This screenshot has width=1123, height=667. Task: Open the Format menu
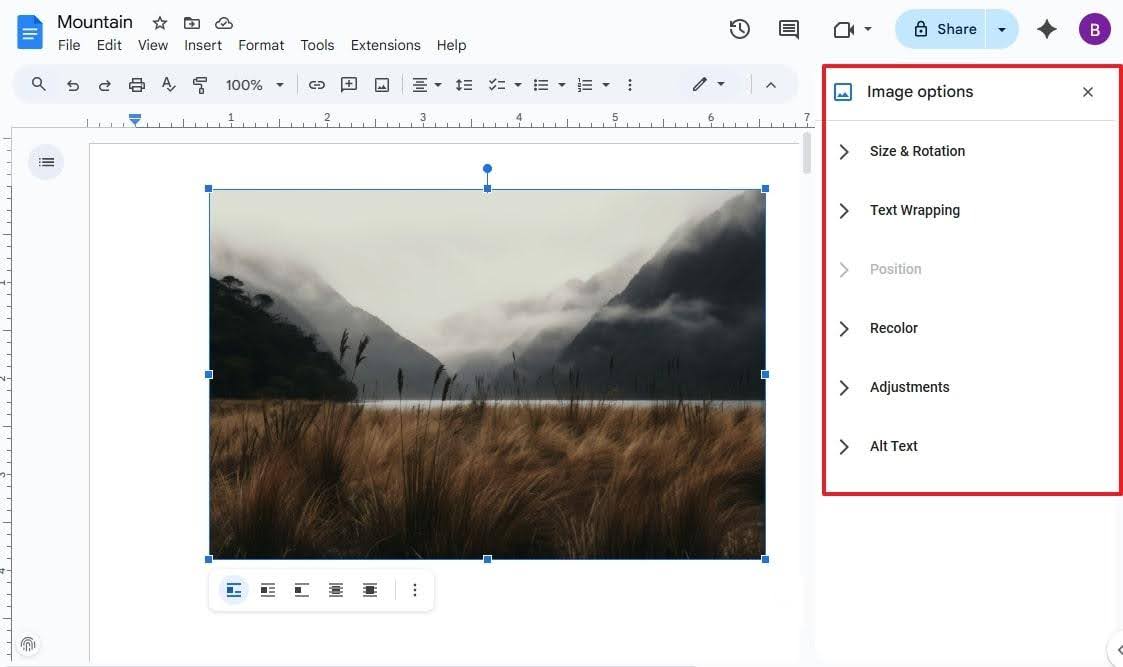click(x=261, y=45)
